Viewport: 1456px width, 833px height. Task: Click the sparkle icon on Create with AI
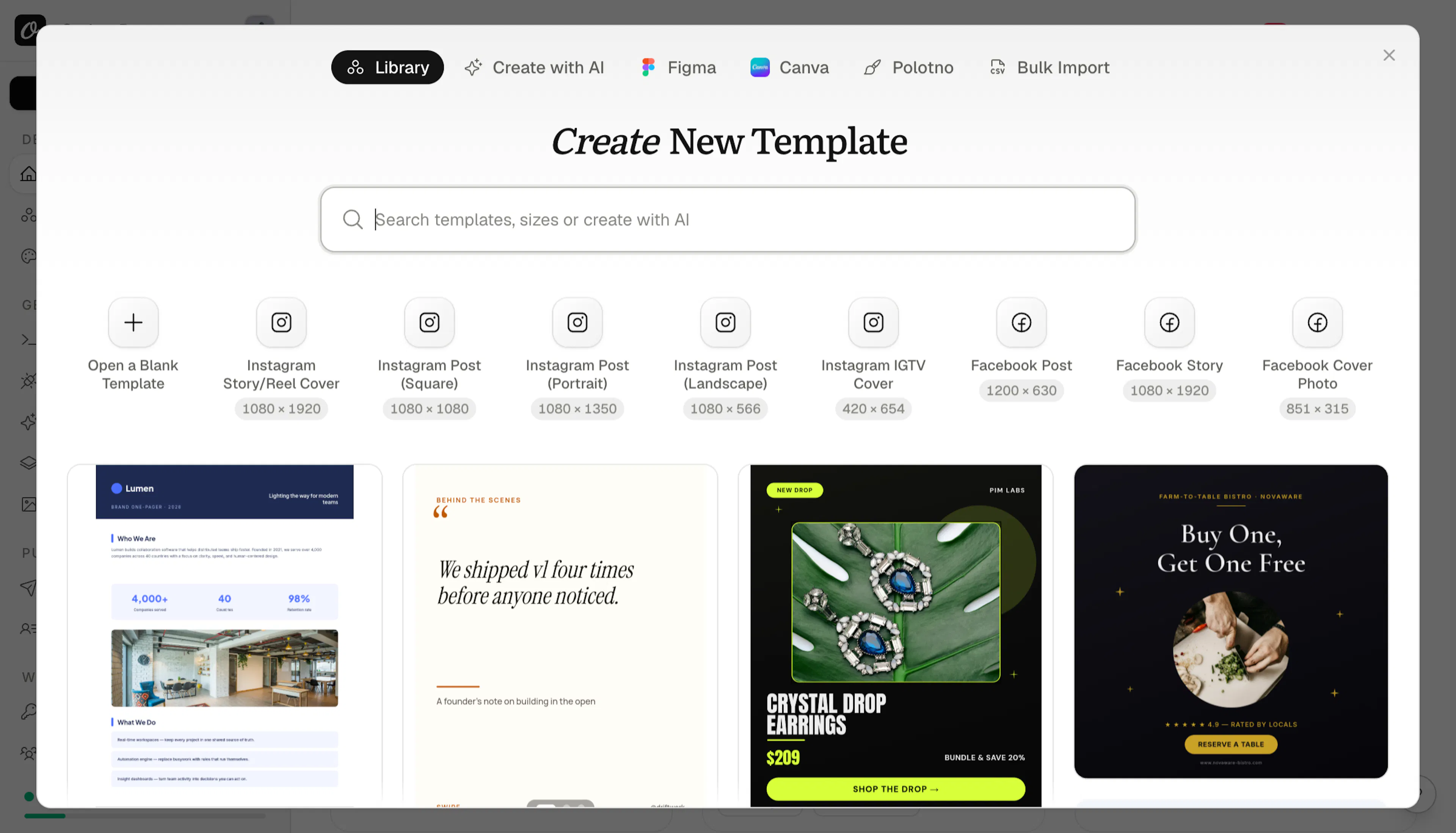473,67
